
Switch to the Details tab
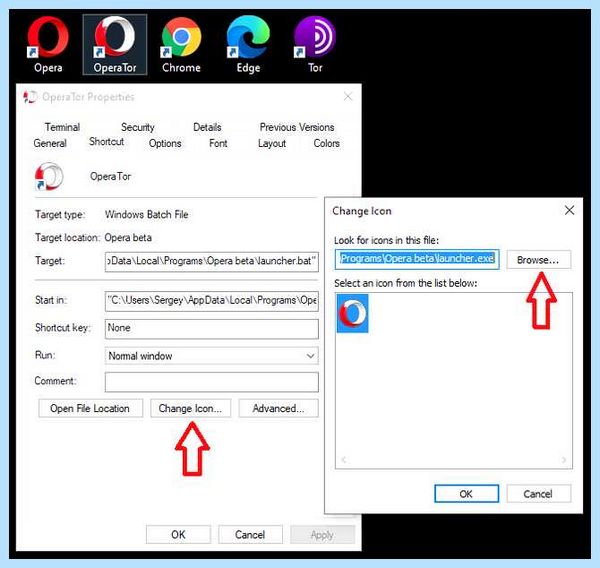pos(207,127)
